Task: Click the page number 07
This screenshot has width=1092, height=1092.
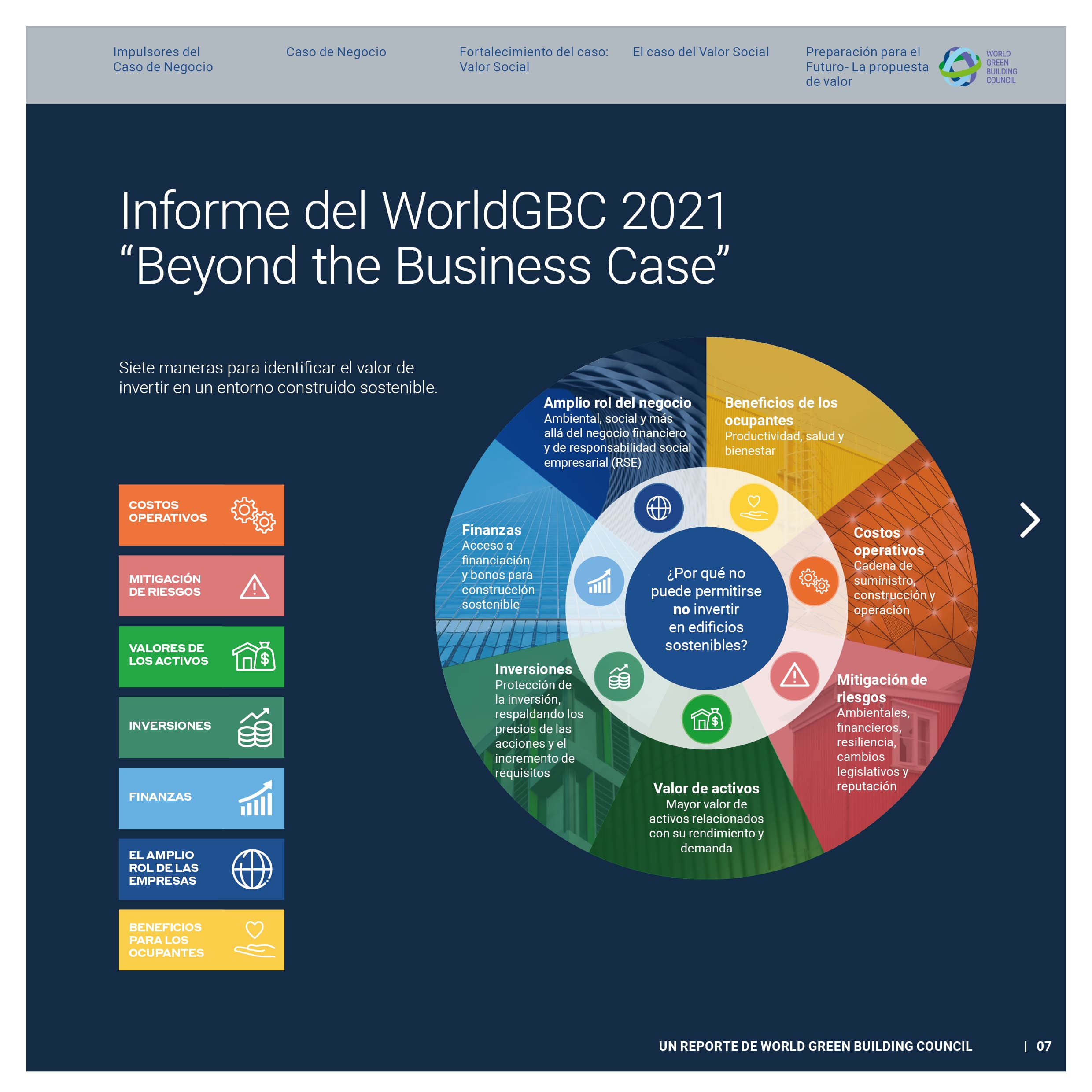Action: click(1044, 1046)
